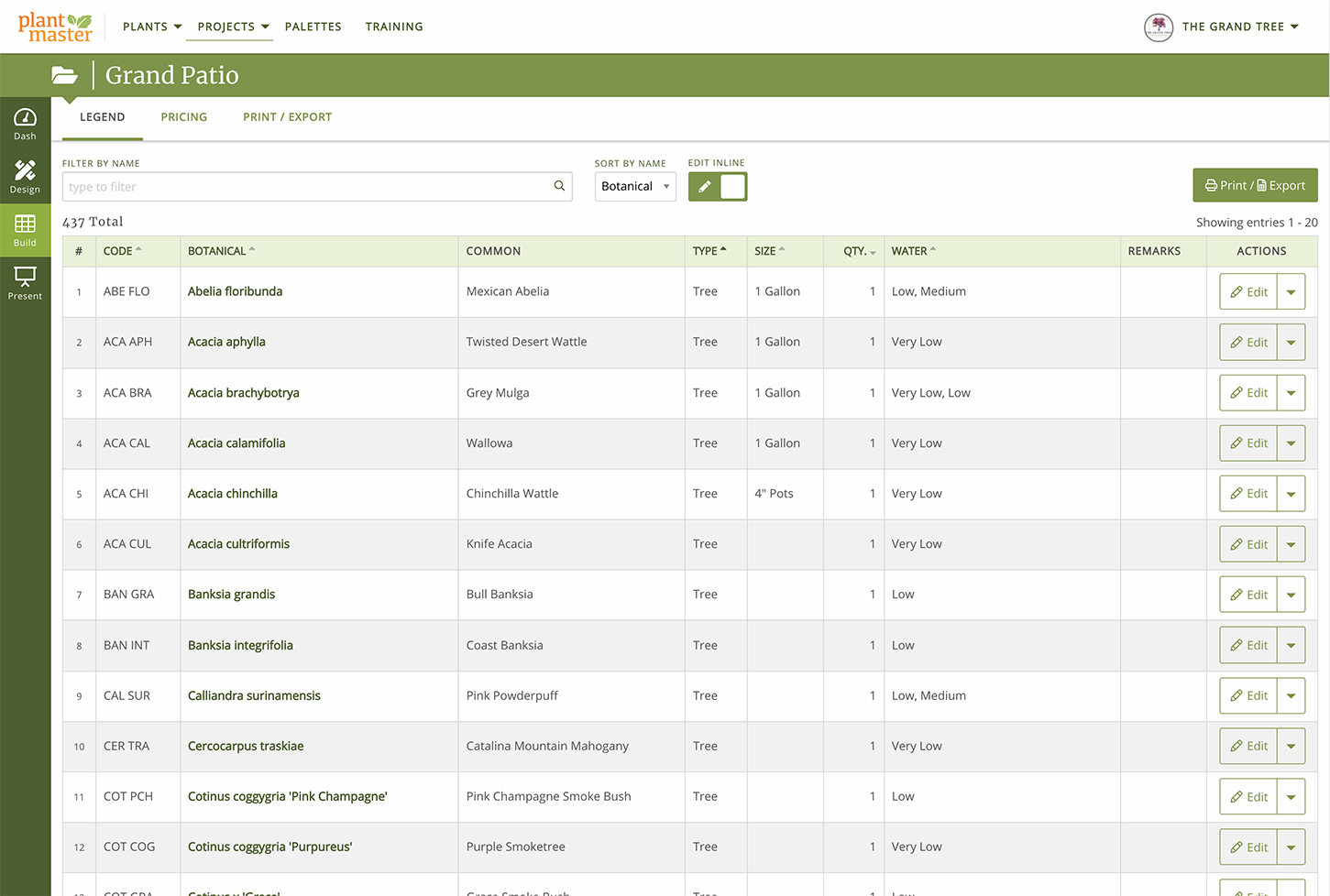1330x896 pixels.
Task: Open the Abelia floribunda plant link
Action: click(235, 291)
